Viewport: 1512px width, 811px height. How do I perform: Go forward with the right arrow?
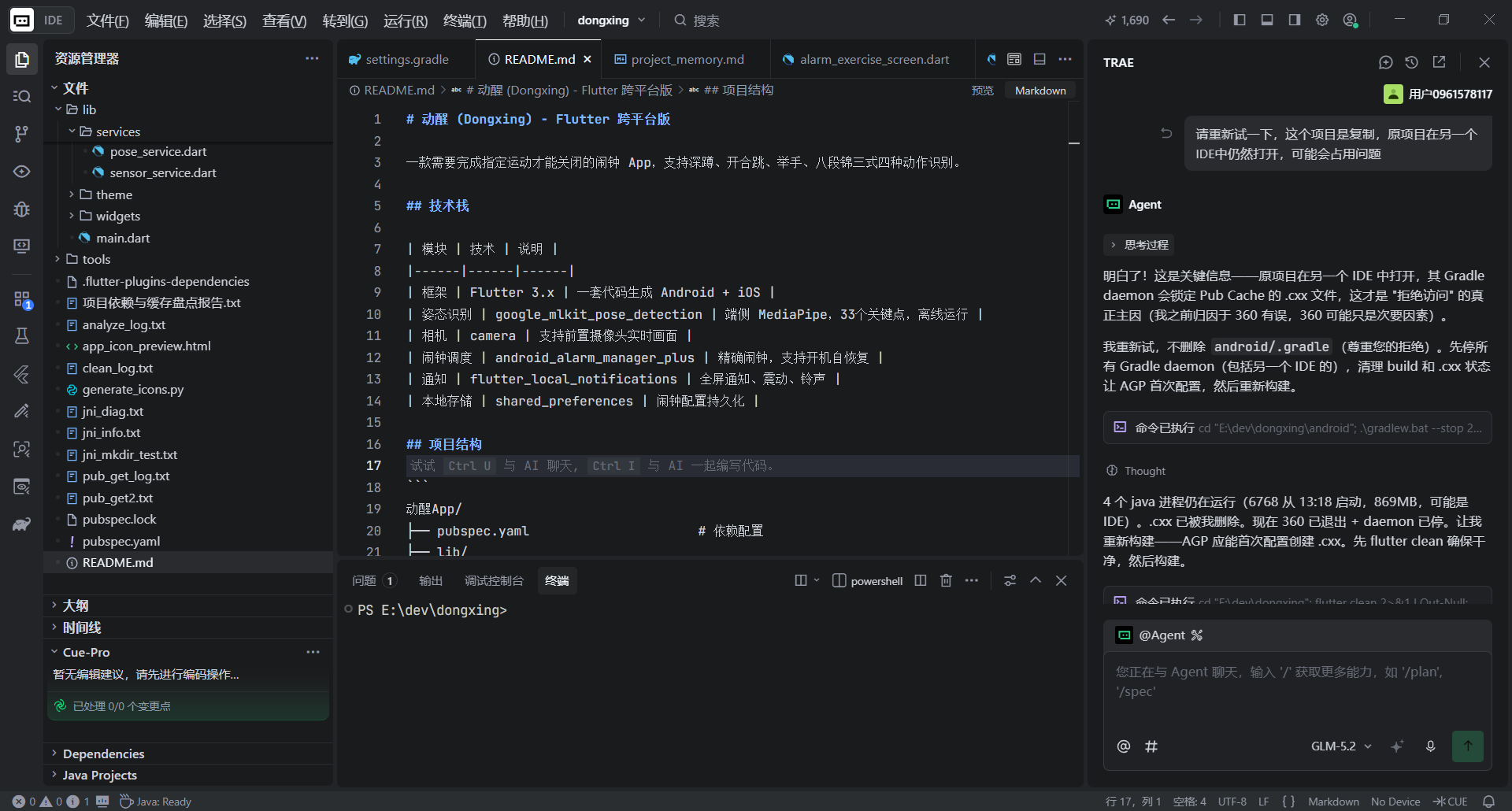point(1196,20)
